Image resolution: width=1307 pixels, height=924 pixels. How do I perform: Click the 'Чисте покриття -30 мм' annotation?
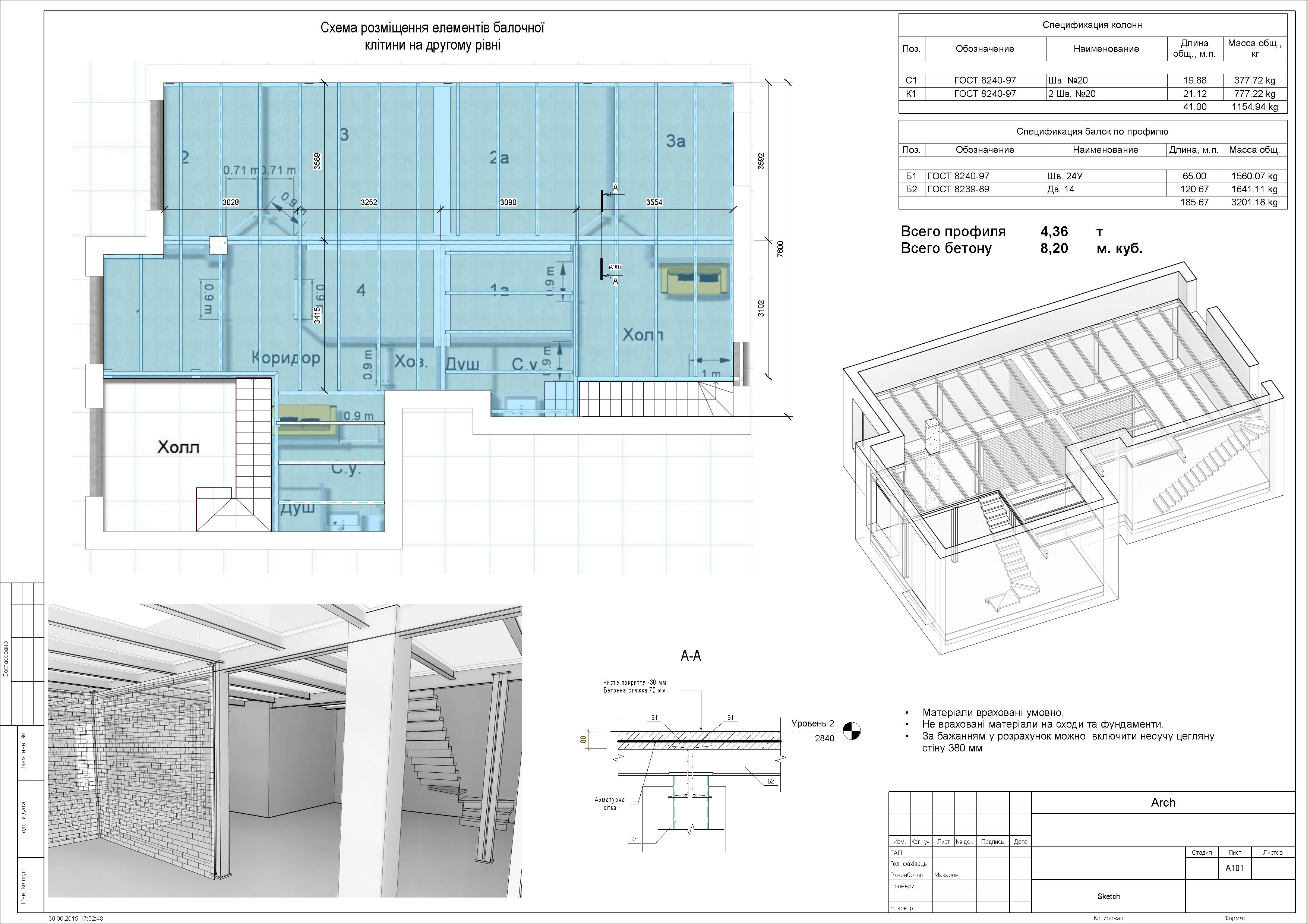click(635, 682)
